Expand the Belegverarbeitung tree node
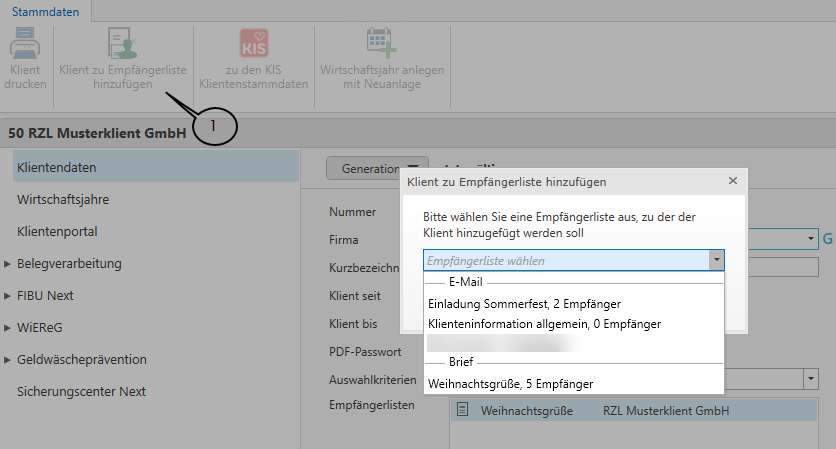836x449 pixels. 8,264
